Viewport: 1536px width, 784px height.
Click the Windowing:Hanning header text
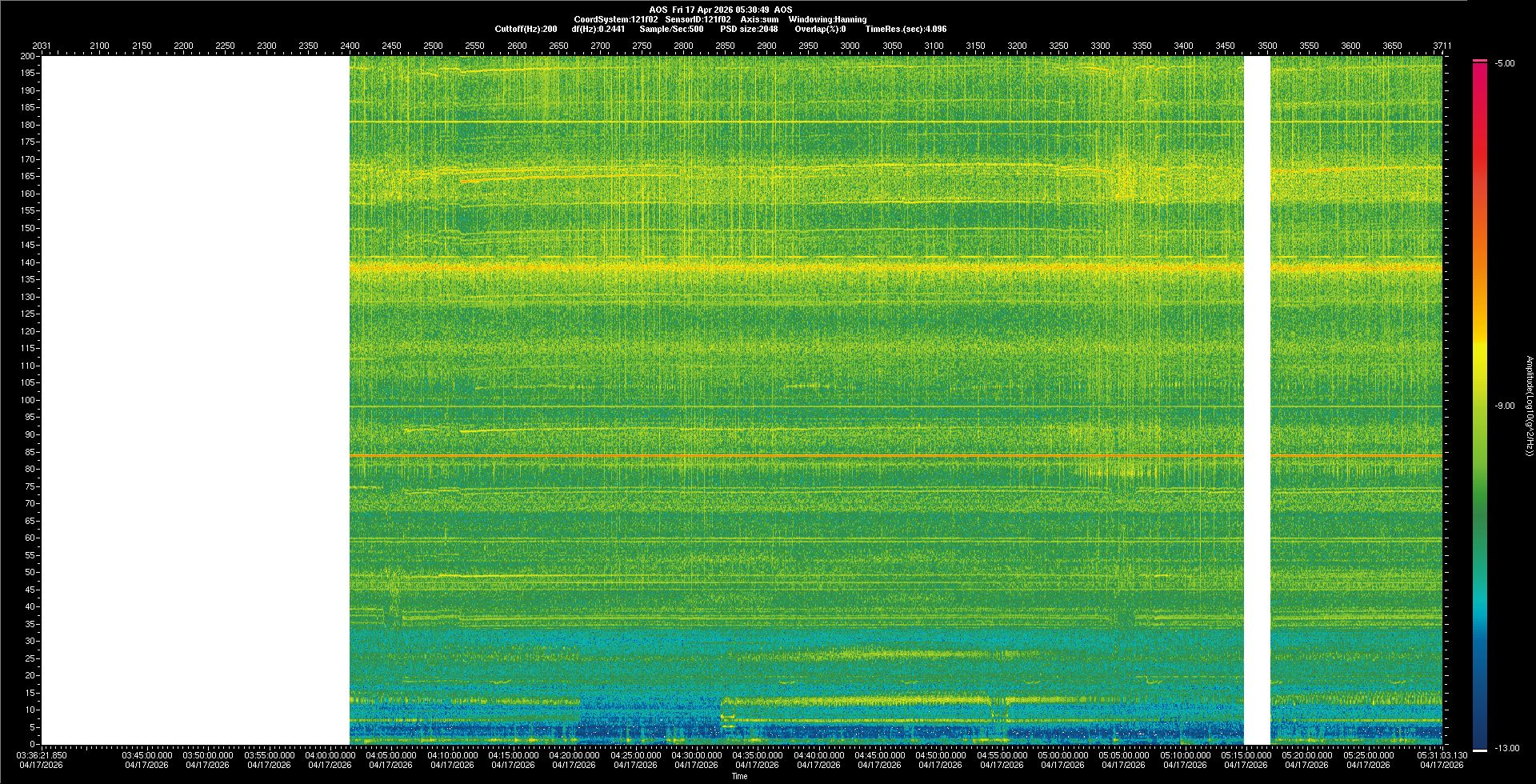(x=827, y=19)
